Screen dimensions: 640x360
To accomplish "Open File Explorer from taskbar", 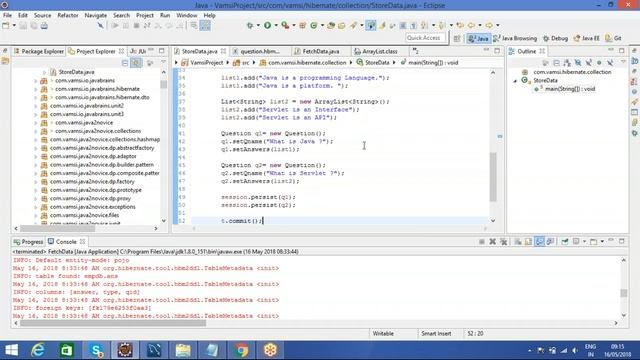I will [x=183, y=350].
